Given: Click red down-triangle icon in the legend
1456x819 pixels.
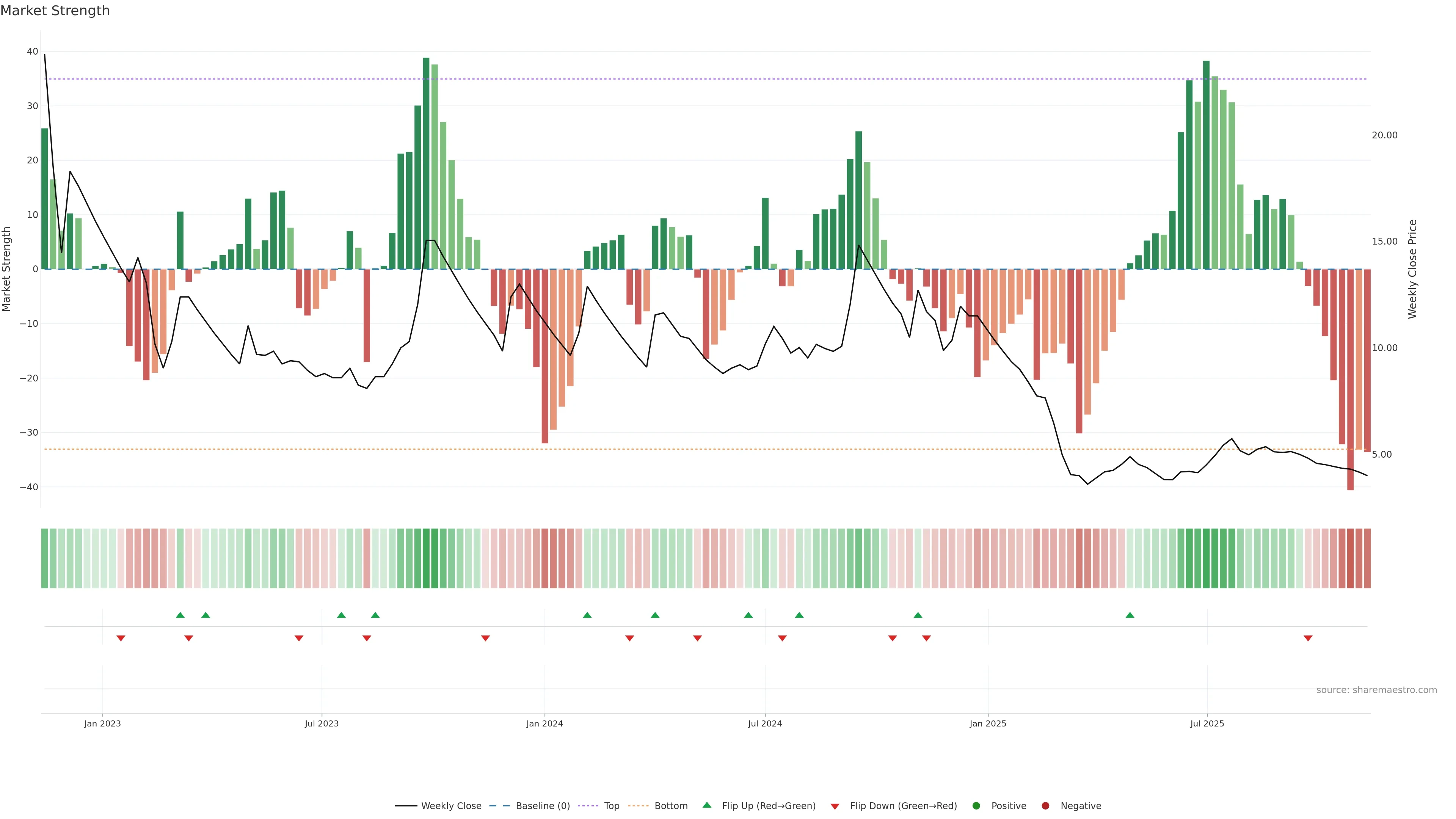Looking at the screenshot, I should (835, 806).
